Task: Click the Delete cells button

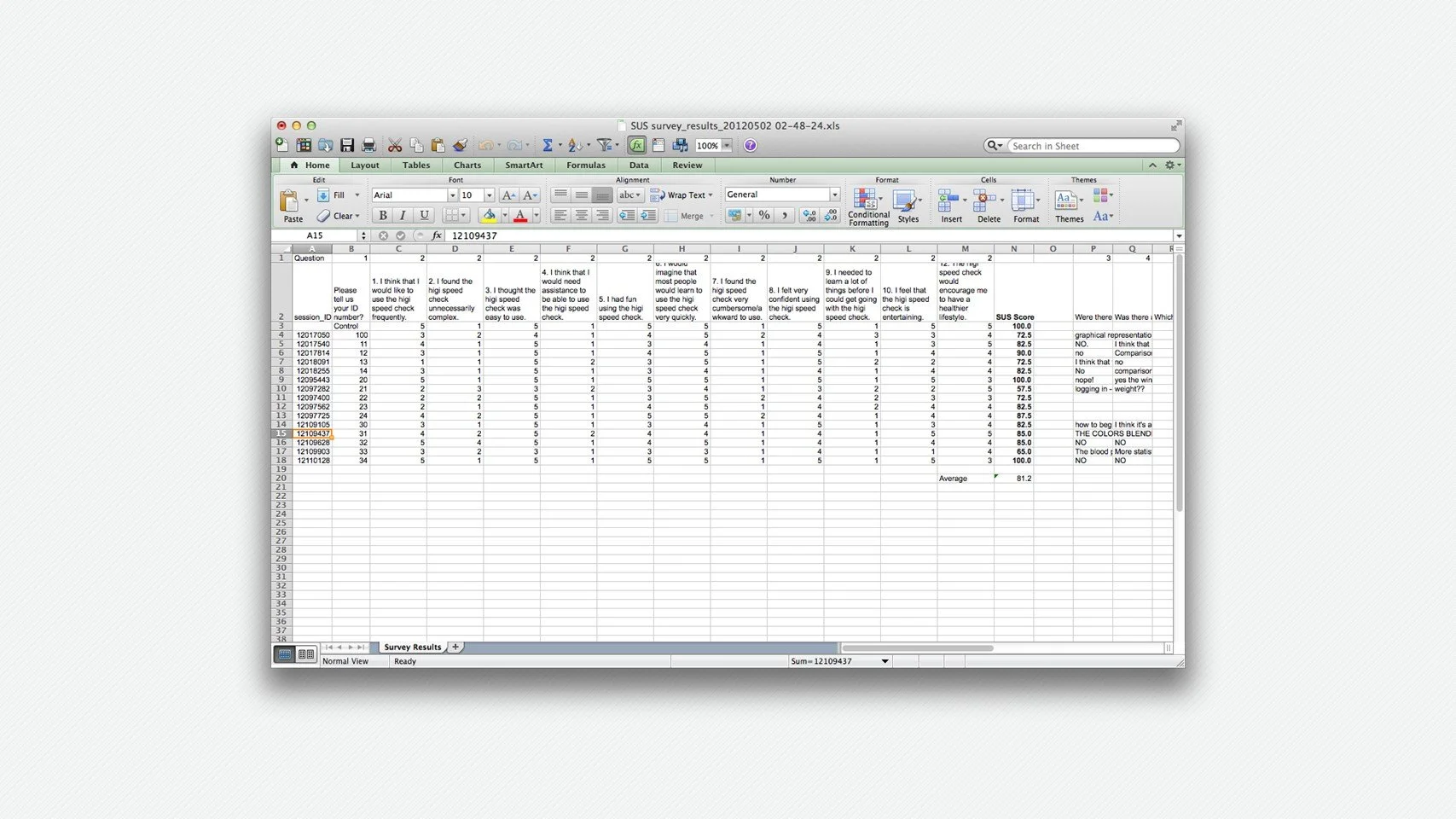Action: [989, 207]
